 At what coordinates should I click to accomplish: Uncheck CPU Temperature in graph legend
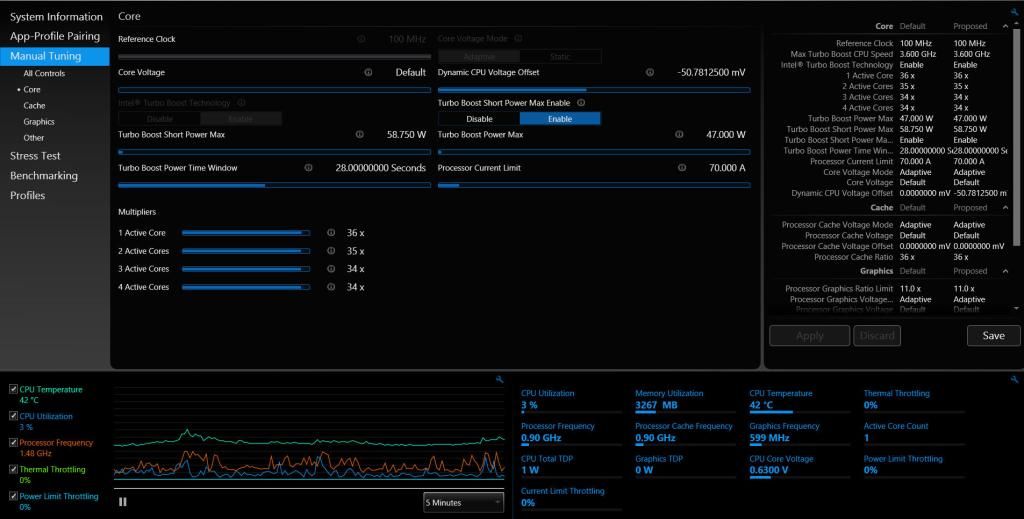14,389
